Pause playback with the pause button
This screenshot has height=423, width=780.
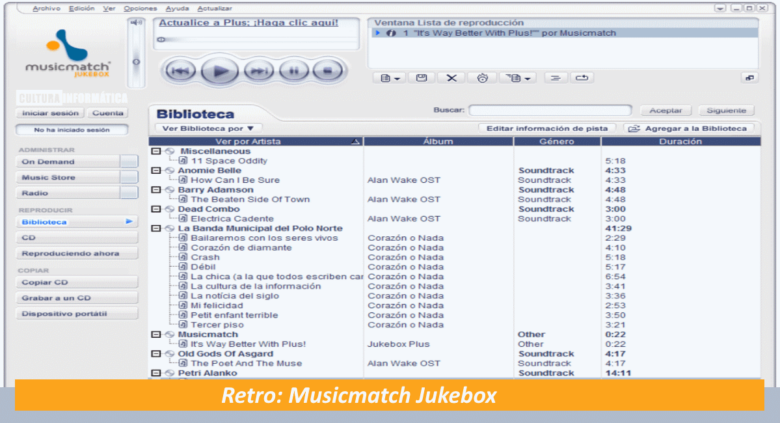tap(293, 70)
